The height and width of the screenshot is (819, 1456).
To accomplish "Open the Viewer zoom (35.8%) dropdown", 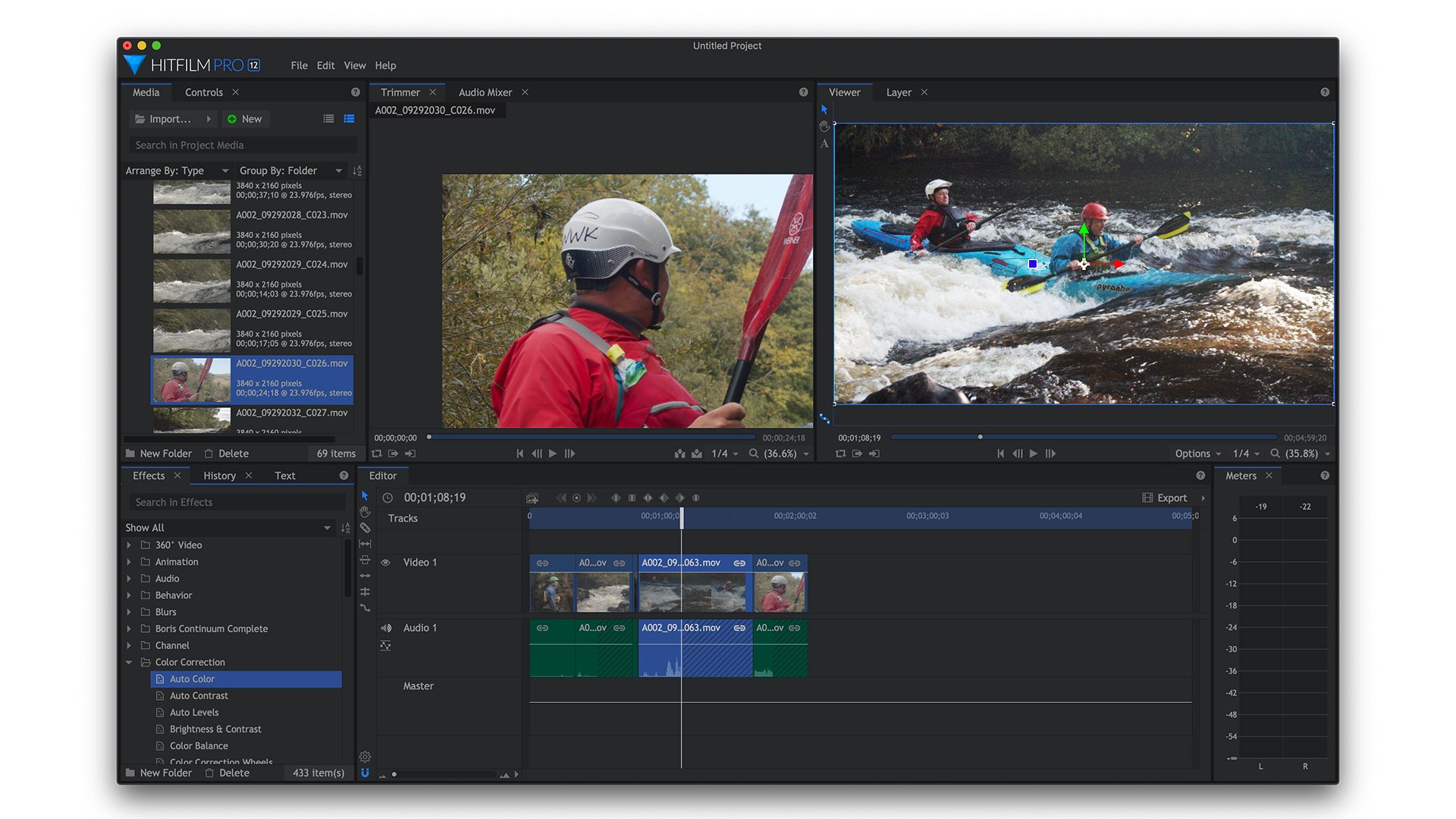I will 1301,453.
